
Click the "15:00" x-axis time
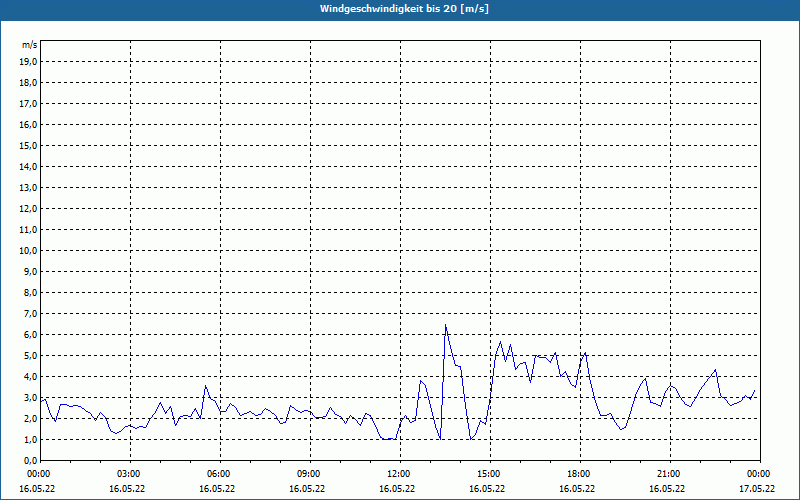490,474
